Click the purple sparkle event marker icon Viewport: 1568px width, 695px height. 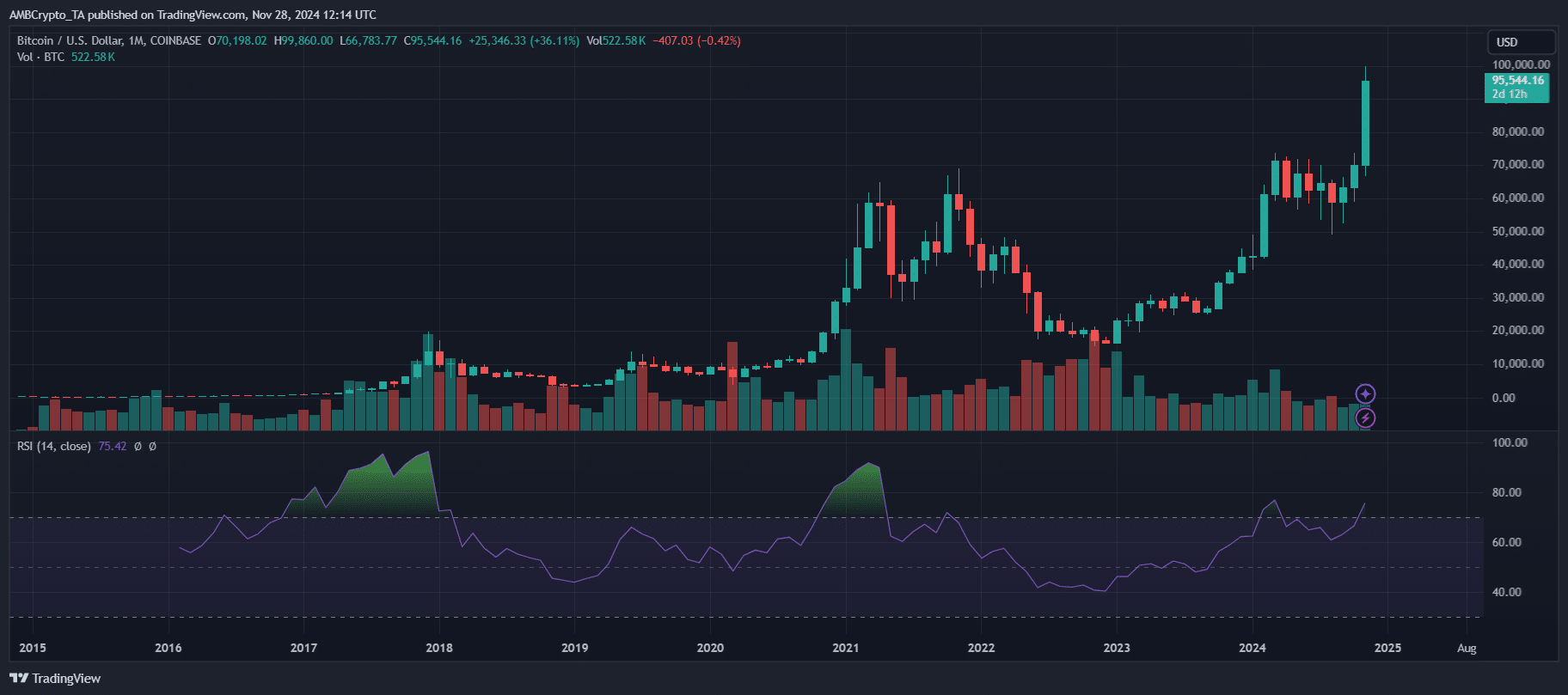[x=1365, y=394]
